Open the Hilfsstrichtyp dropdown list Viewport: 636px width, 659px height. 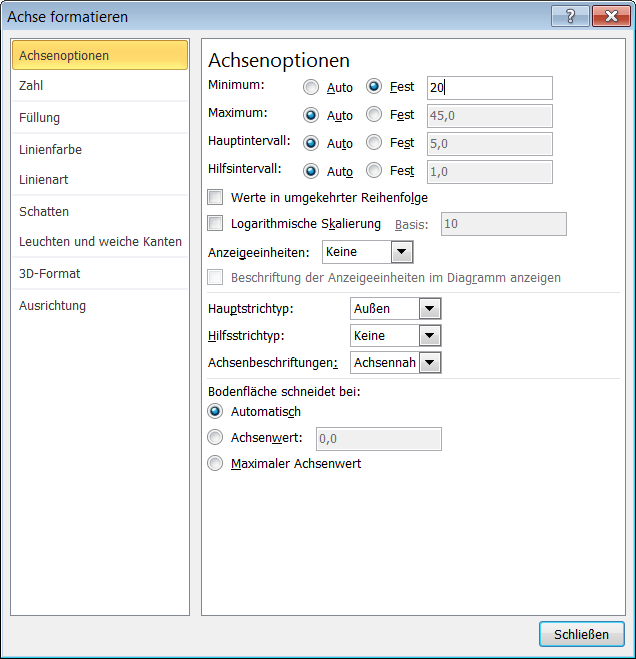point(430,336)
